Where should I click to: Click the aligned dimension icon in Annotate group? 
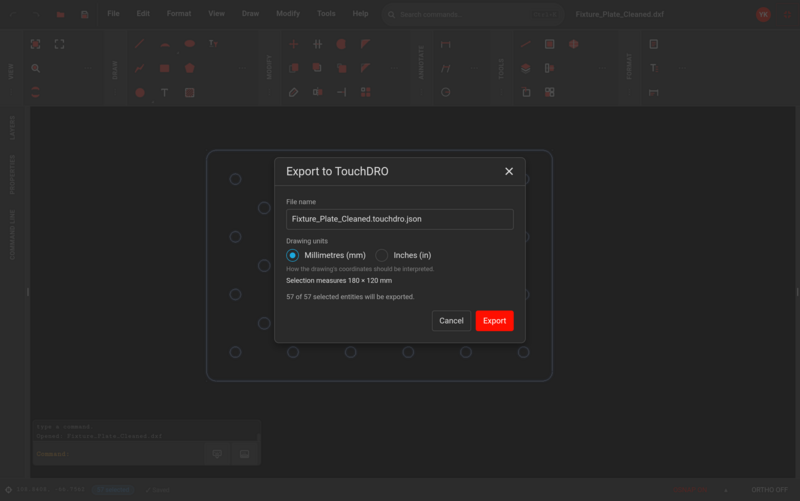point(445,68)
